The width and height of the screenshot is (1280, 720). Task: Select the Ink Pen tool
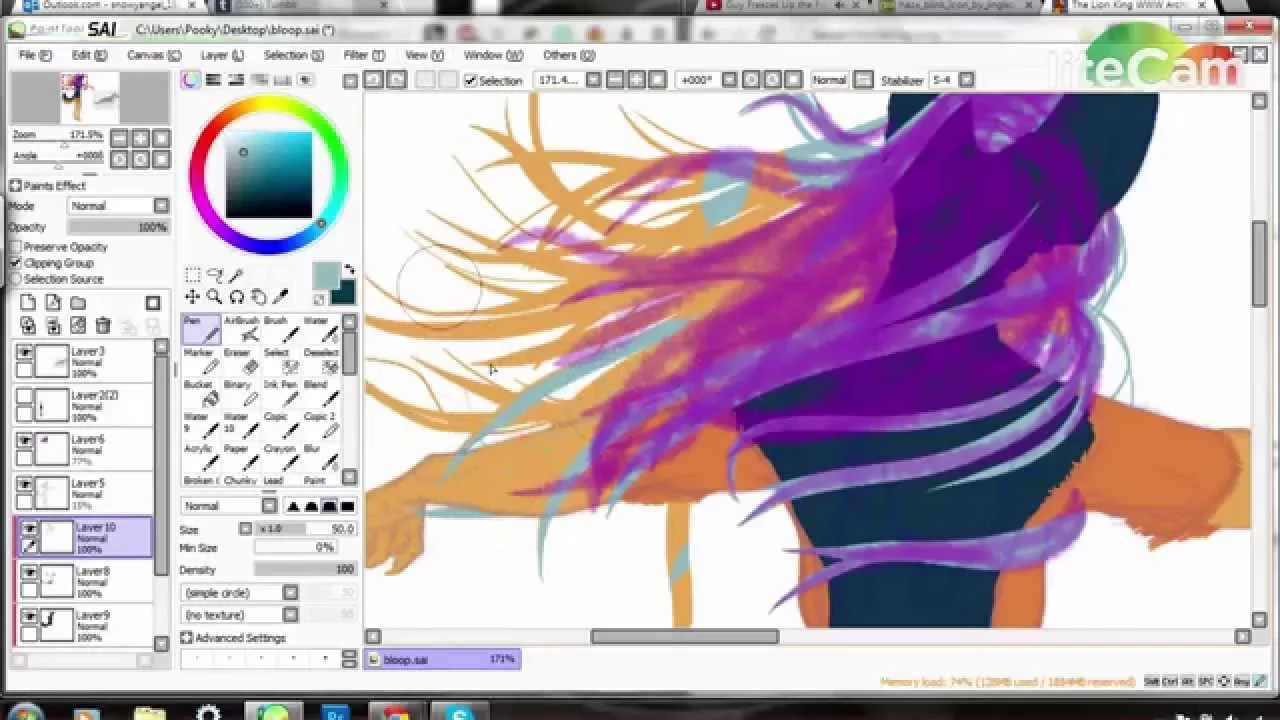280,394
